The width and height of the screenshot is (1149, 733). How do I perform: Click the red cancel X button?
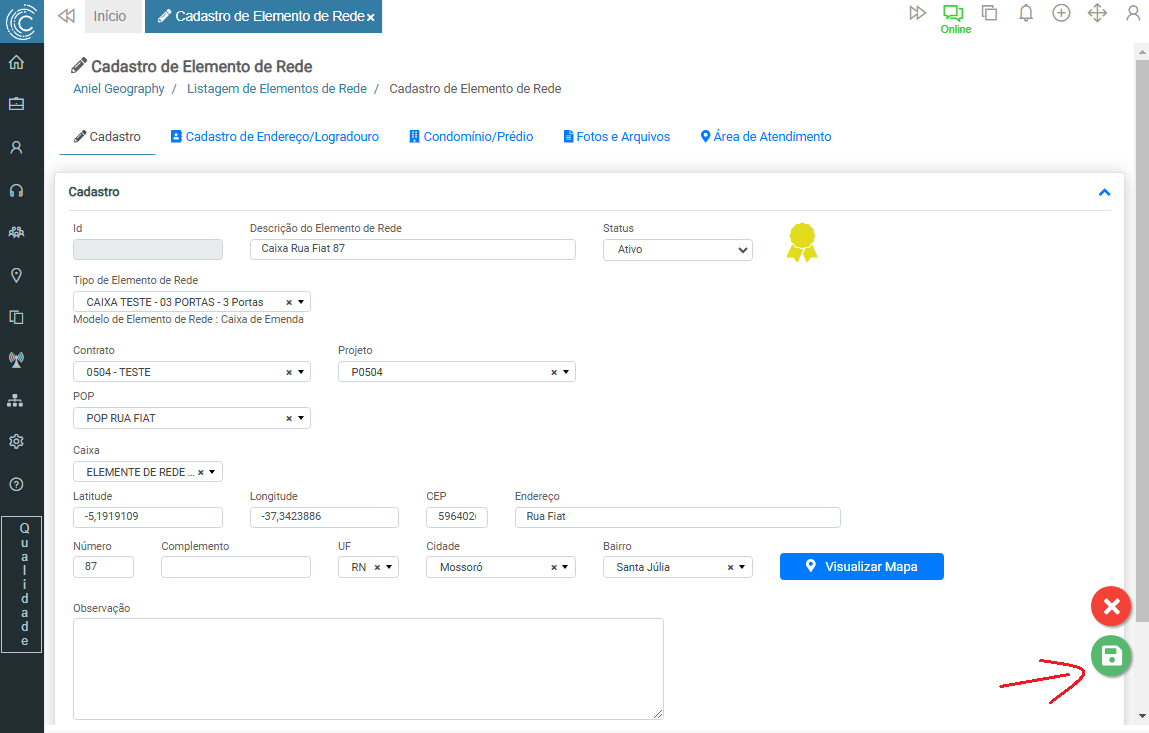click(1110, 606)
